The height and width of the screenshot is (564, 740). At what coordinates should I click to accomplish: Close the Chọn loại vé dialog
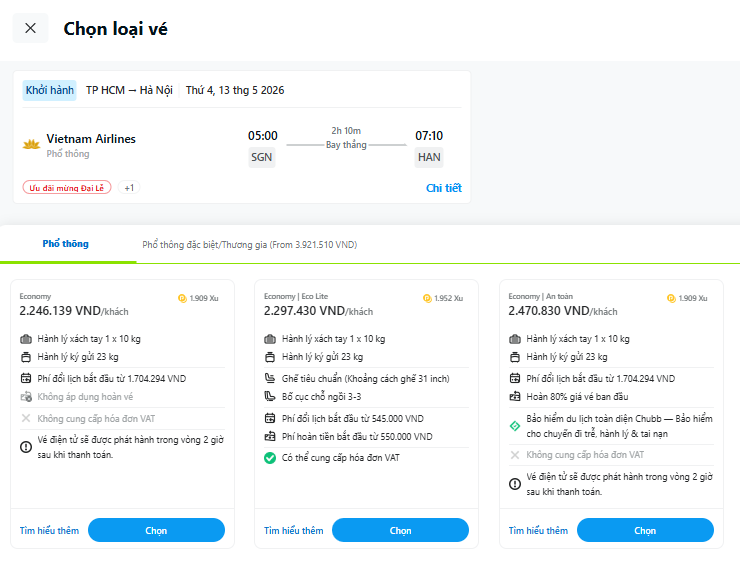(30, 28)
